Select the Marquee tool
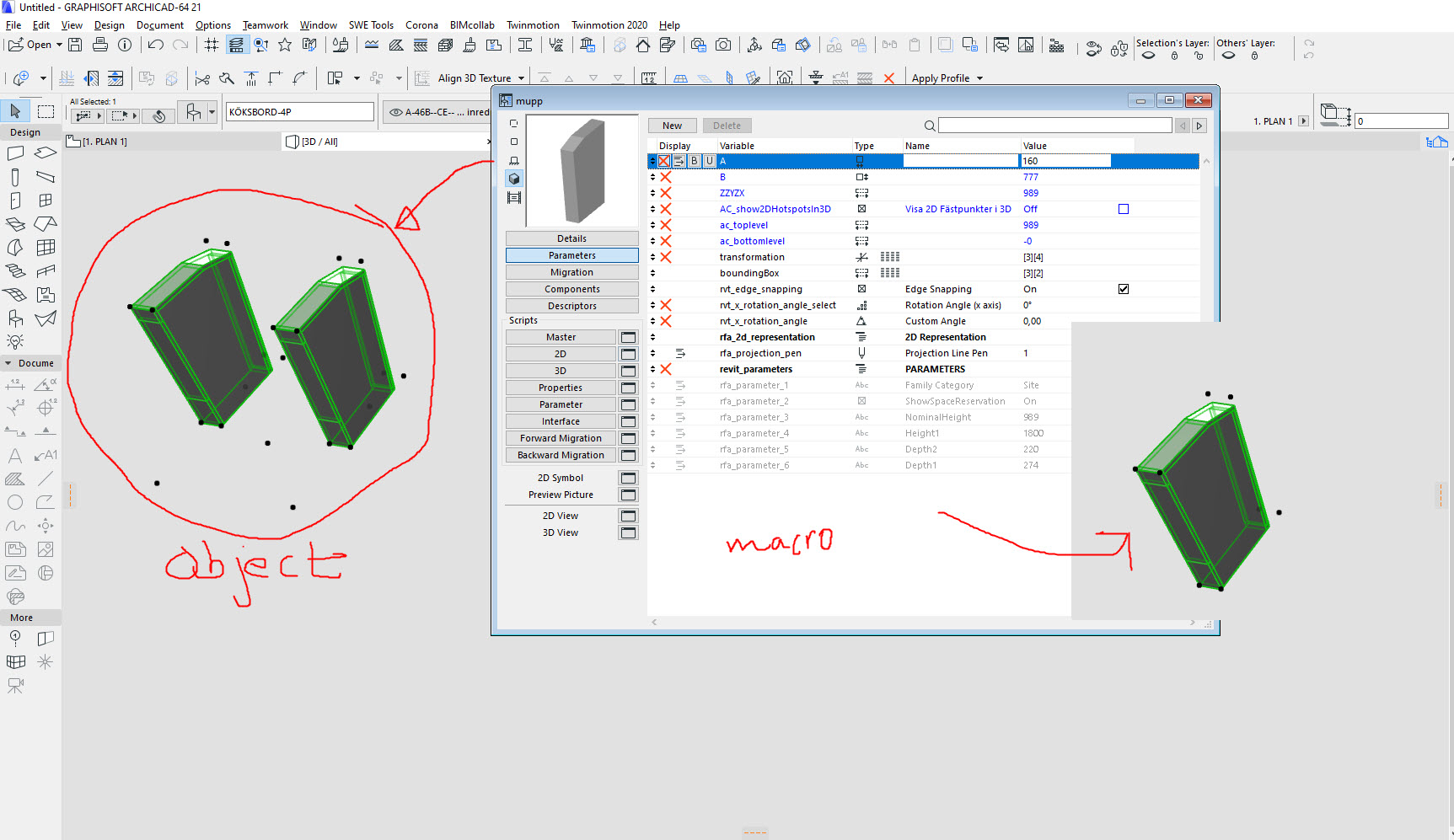 pos(46,111)
